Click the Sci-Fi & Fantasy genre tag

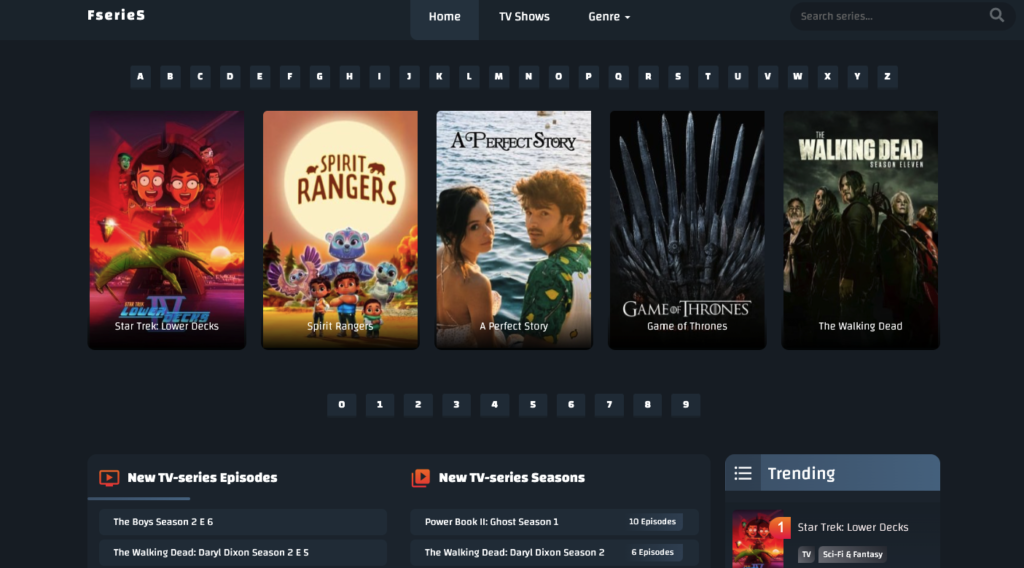click(x=852, y=554)
